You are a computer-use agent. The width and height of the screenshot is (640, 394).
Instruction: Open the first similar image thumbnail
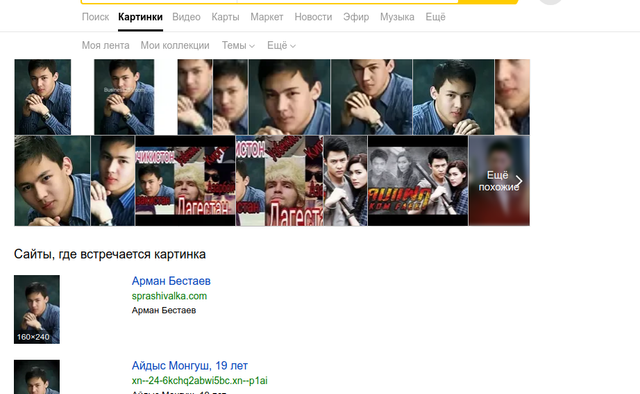[x=43, y=97]
